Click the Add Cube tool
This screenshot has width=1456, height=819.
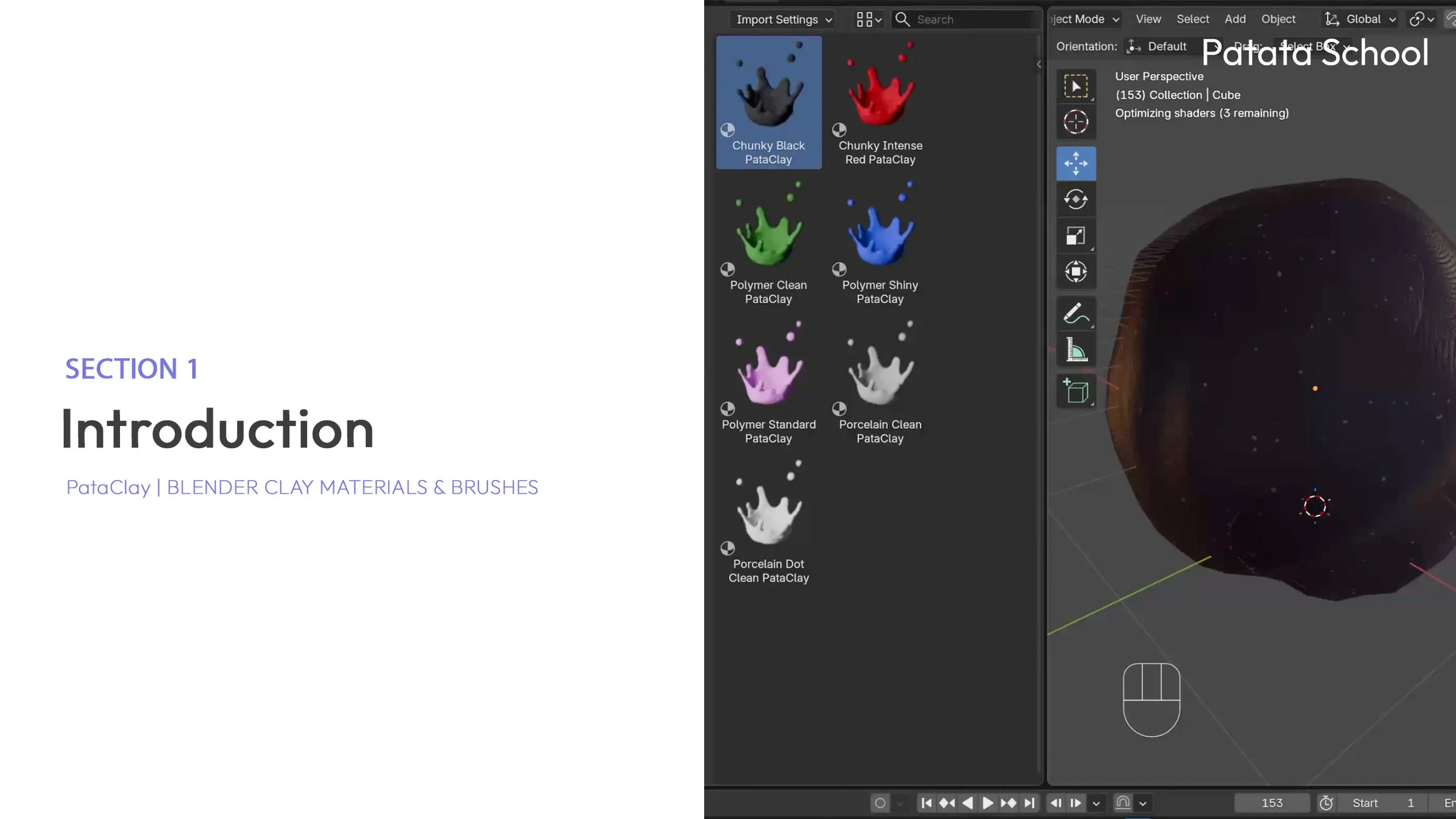(1075, 391)
